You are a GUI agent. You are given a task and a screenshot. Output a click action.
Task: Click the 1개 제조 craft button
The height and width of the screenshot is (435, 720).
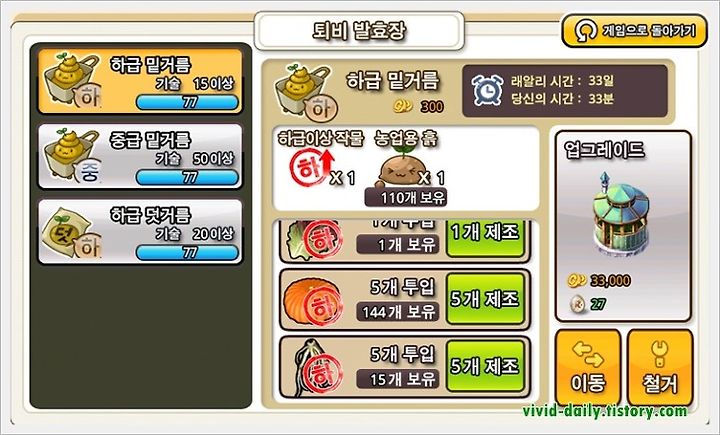click(x=485, y=237)
